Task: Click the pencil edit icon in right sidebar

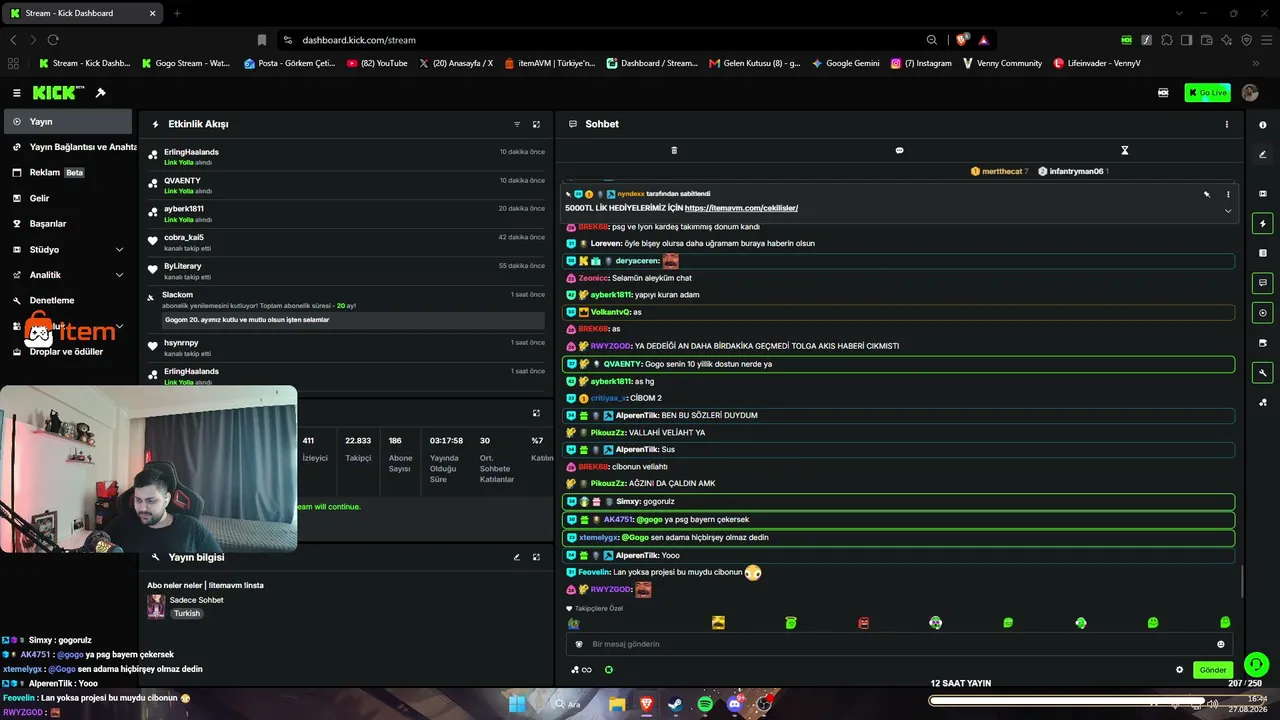Action: point(1263,154)
